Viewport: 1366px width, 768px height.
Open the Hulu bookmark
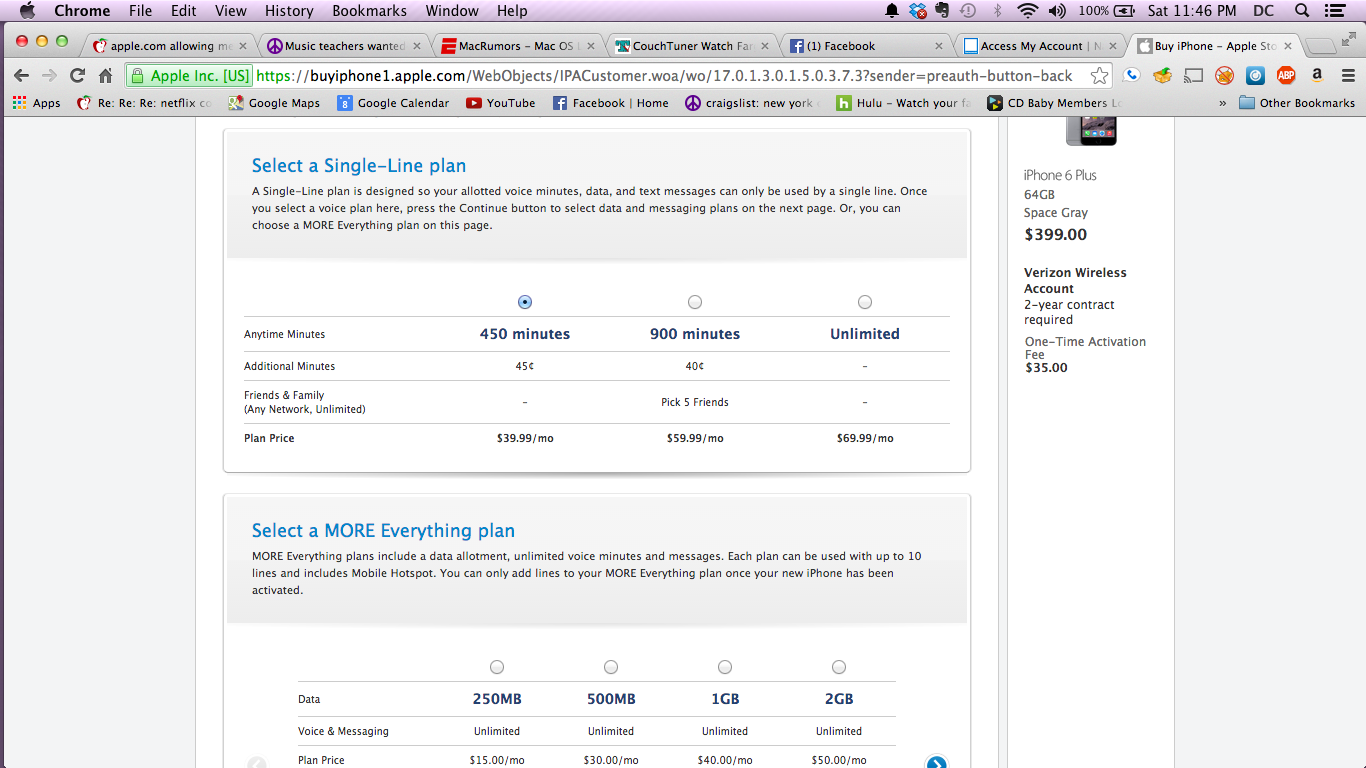click(903, 103)
